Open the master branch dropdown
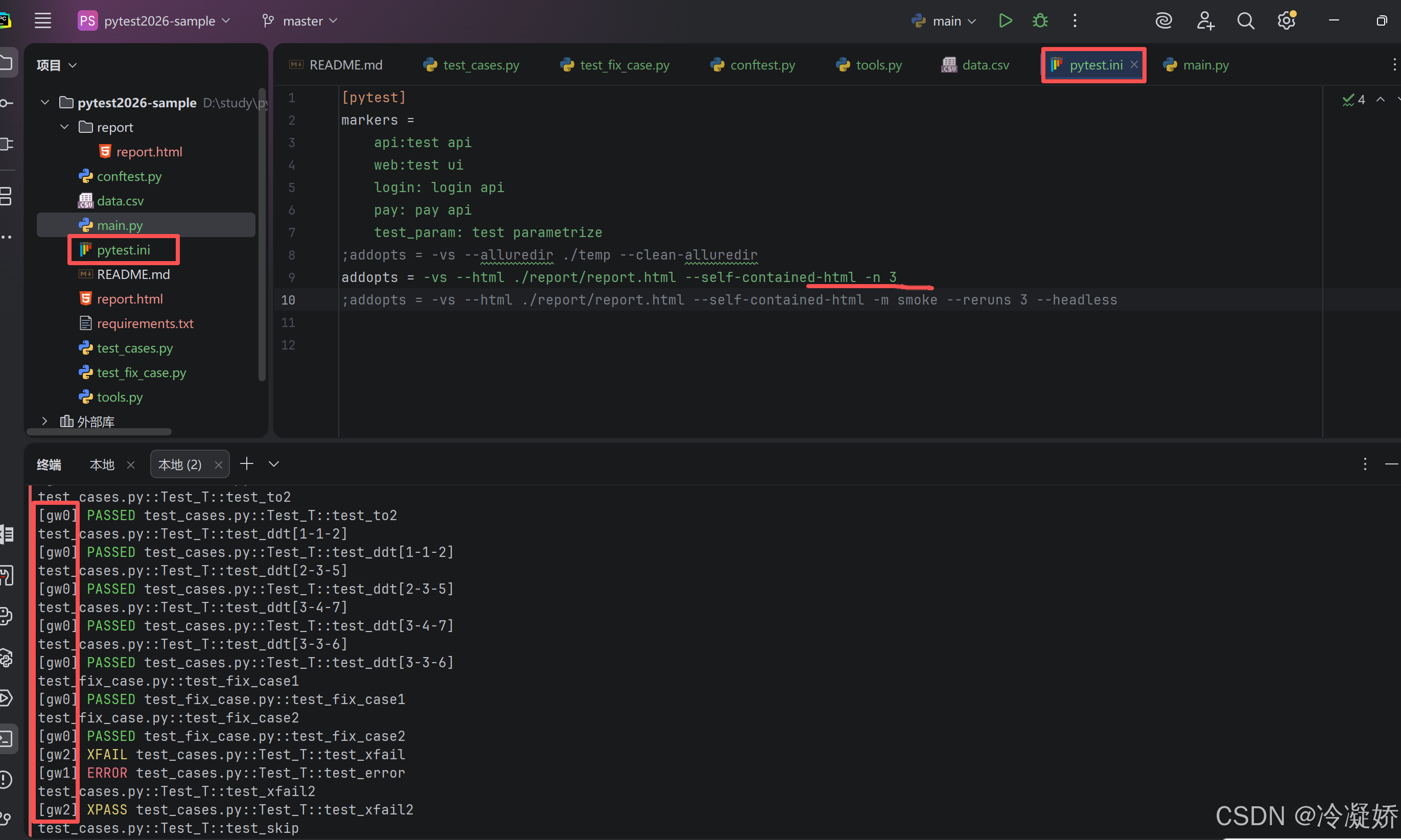Viewport: 1401px width, 840px height. pyautogui.click(x=300, y=21)
